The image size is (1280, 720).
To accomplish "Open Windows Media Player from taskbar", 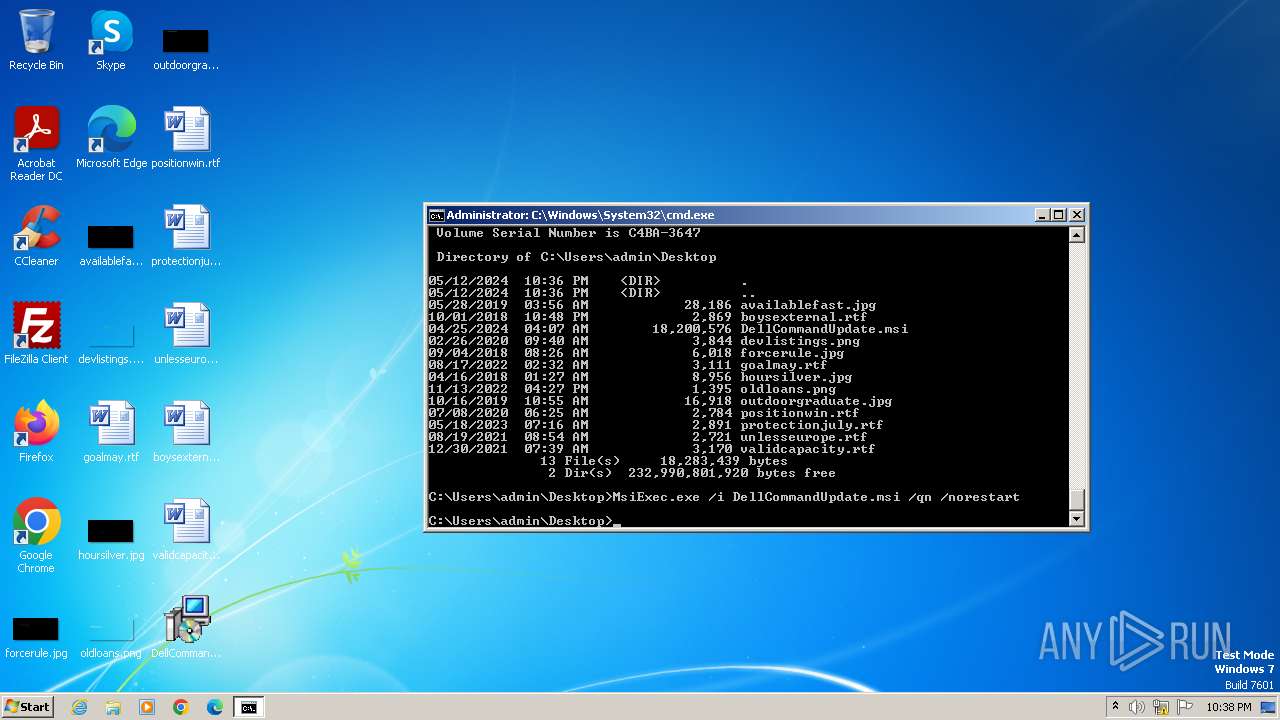I will (147, 707).
